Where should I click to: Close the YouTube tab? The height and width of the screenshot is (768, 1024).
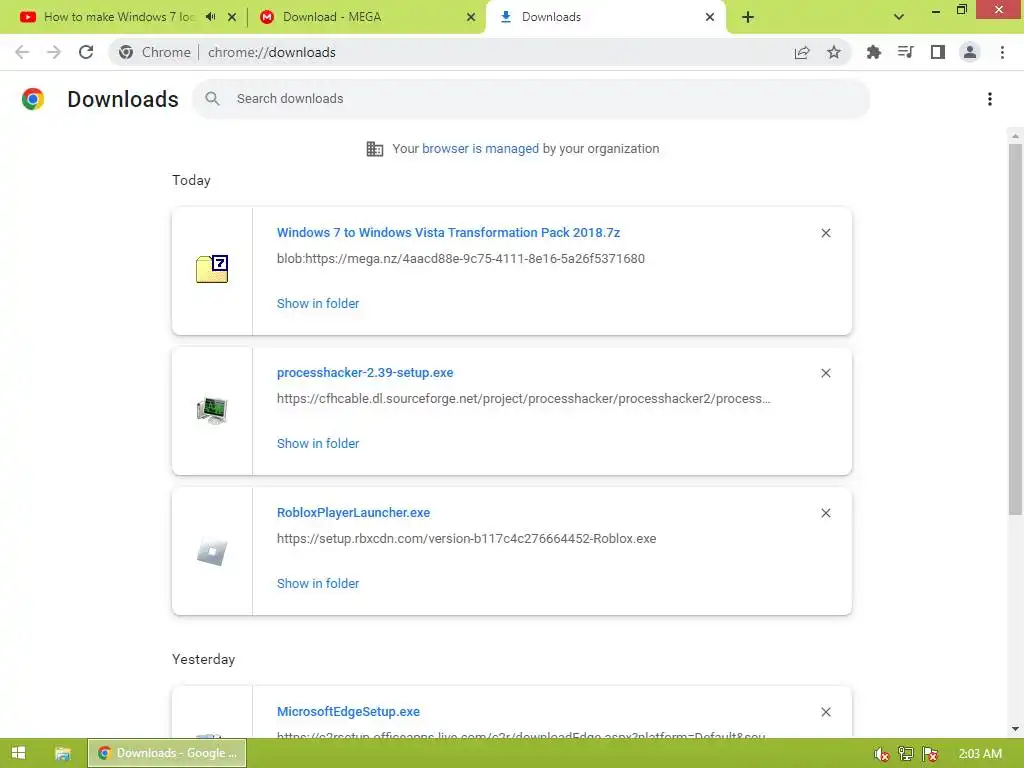[232, 17]
